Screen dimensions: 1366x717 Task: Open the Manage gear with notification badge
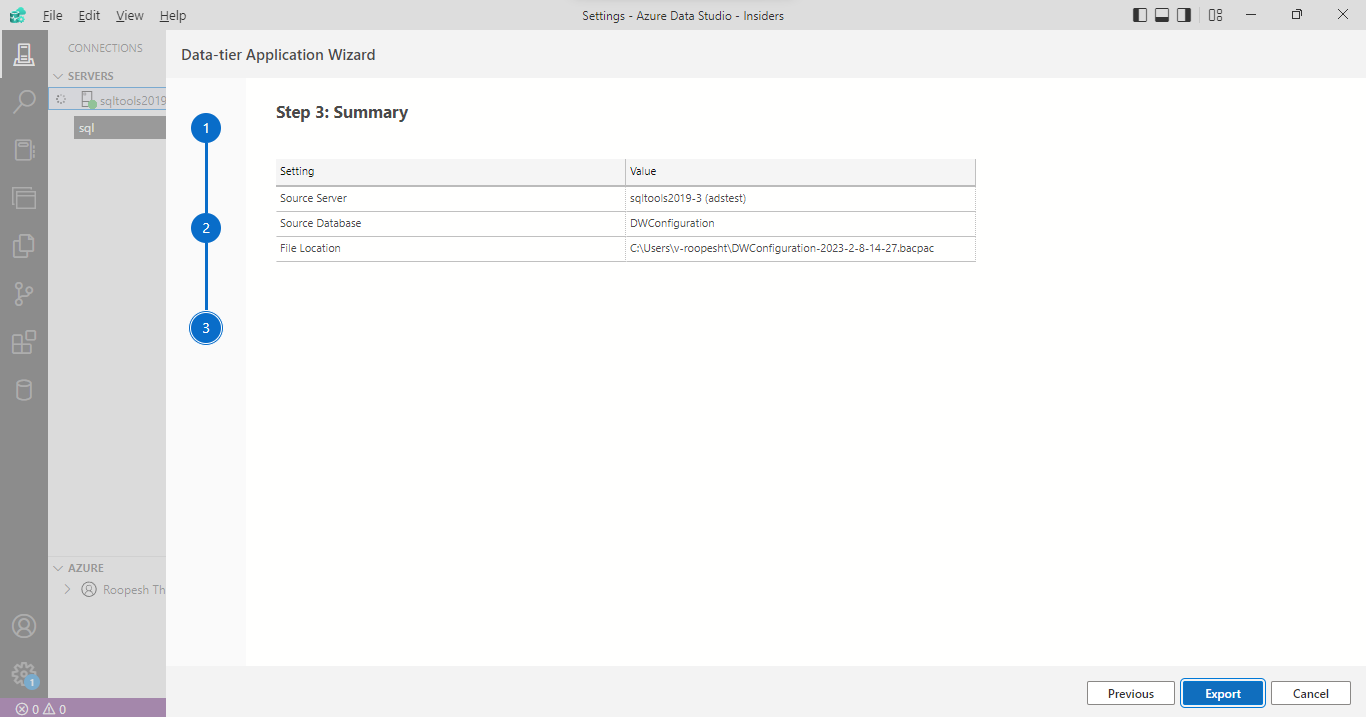click(x=24, y=674)
